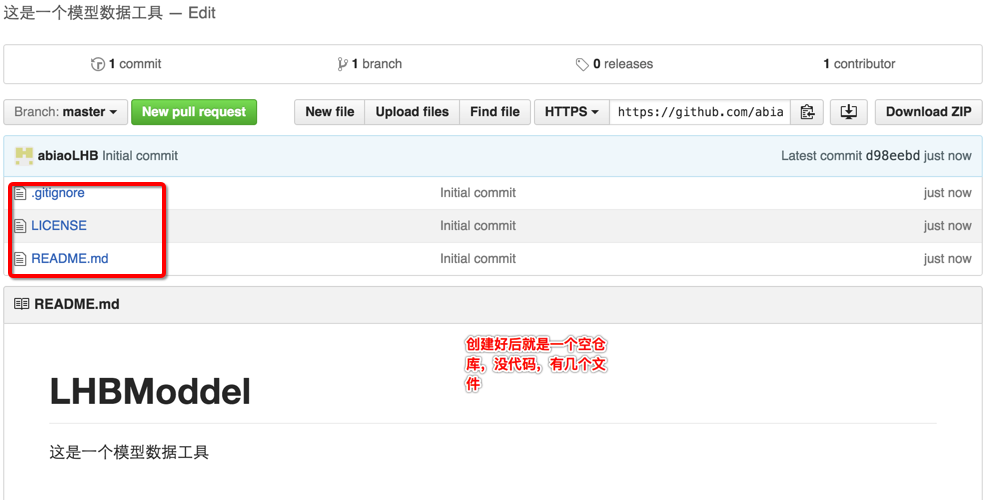Click 'just now' in the LICENSE row
This screenshot has width=1001, height=500.
(x=947, y=225)
